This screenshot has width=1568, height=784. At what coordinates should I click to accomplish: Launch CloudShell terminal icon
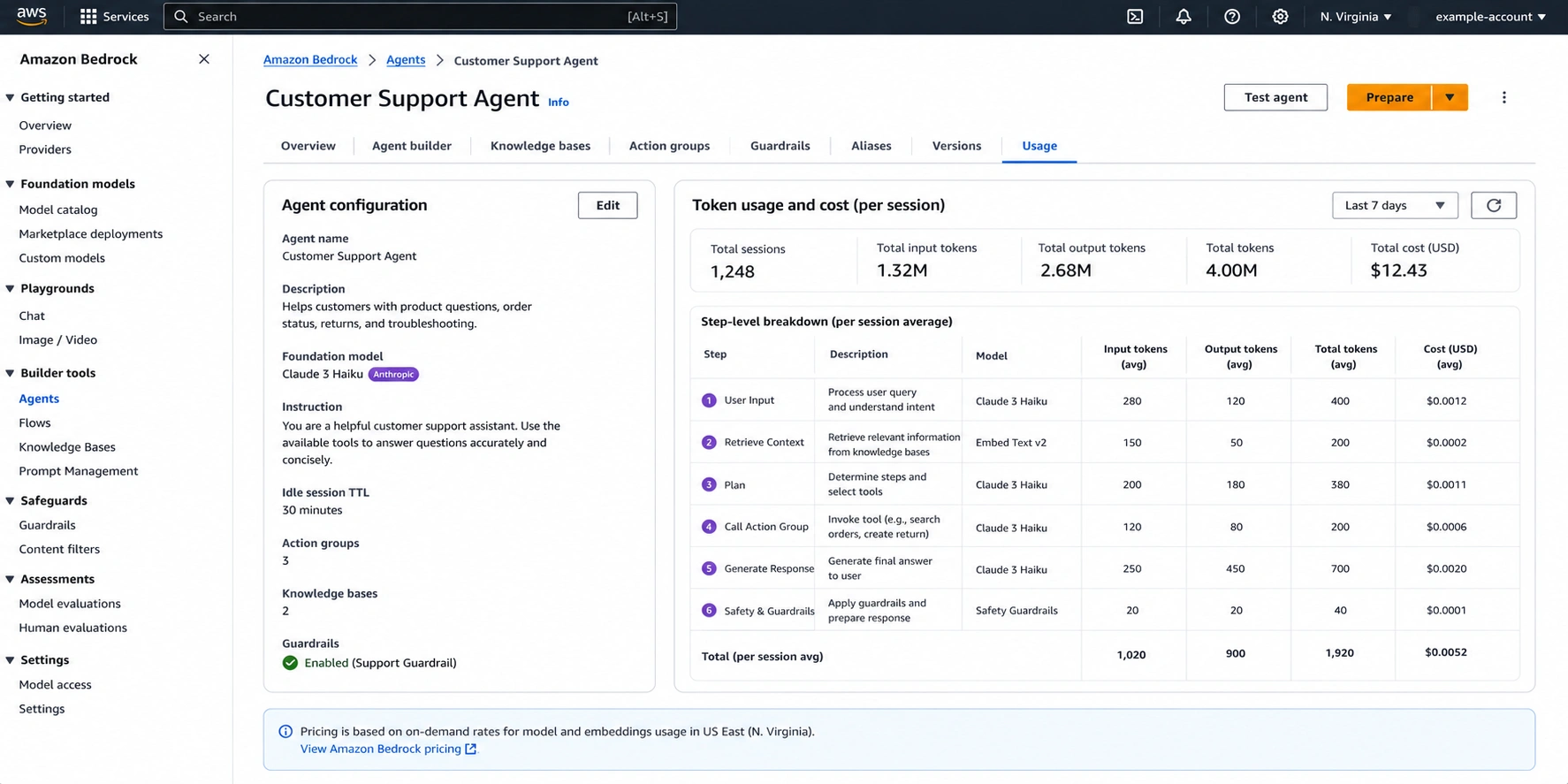pos(1135,16)
